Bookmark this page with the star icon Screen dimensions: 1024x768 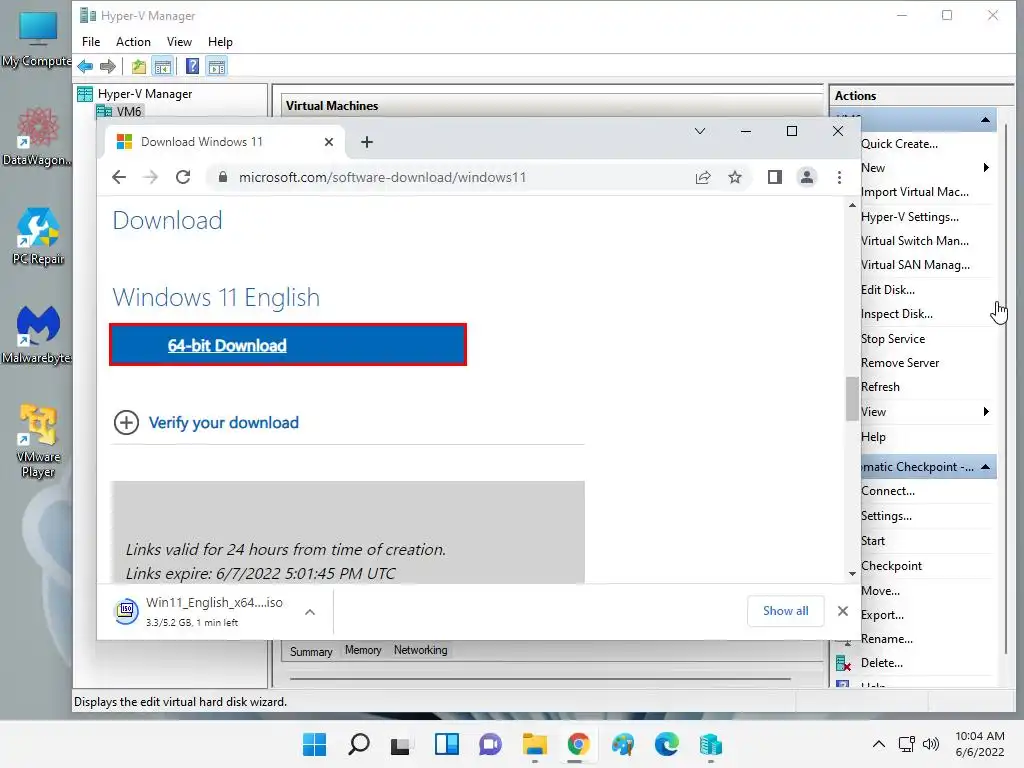(x=735, y=177)
